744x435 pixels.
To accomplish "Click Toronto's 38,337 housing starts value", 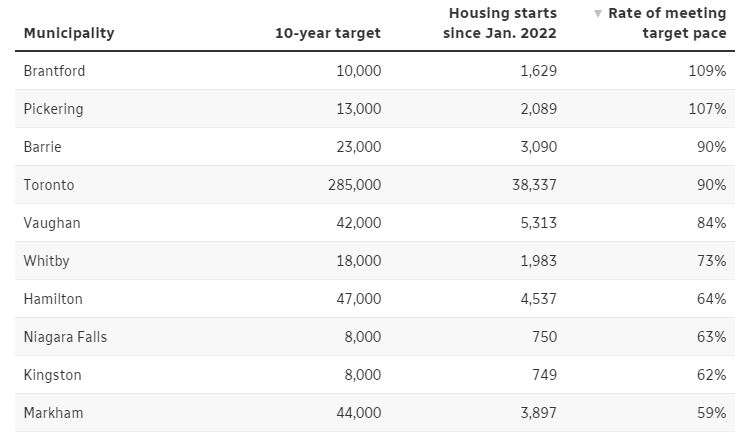I will 531,185.
